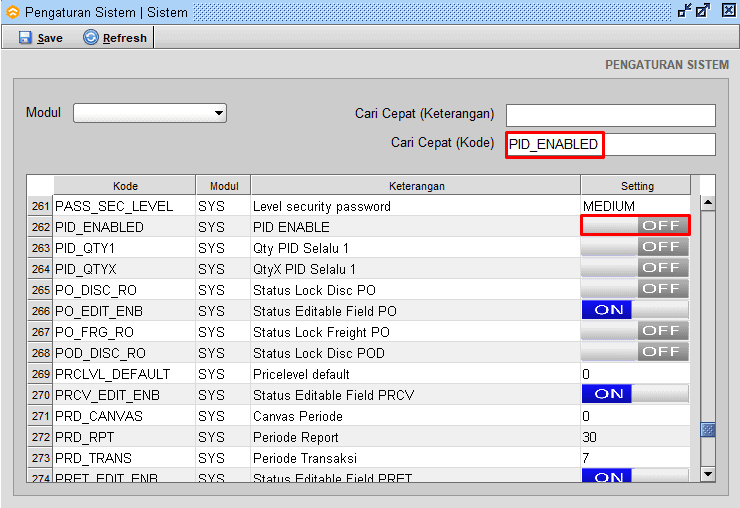Enable the PID_ENABLED toggle switch

[635, 227]
